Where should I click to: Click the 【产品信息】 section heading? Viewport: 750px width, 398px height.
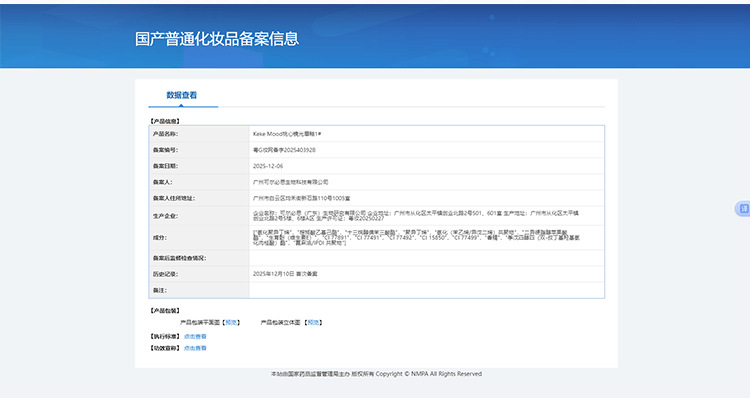[x=165, y=122]
